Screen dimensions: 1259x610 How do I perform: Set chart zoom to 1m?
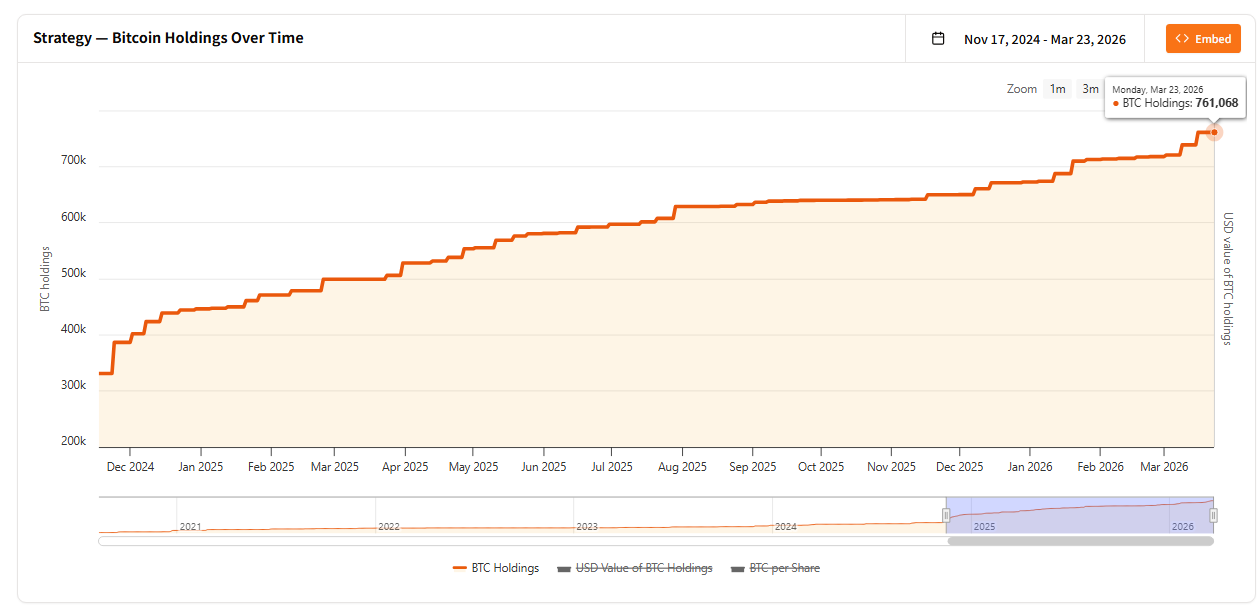pos(1057,89)
